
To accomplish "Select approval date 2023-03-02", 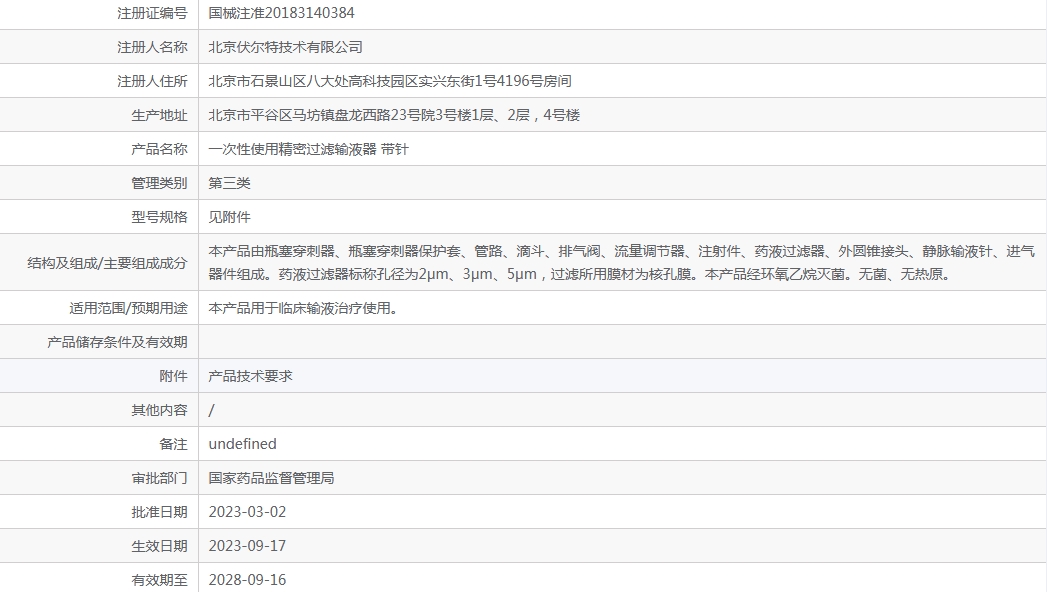I will [247, 513].
